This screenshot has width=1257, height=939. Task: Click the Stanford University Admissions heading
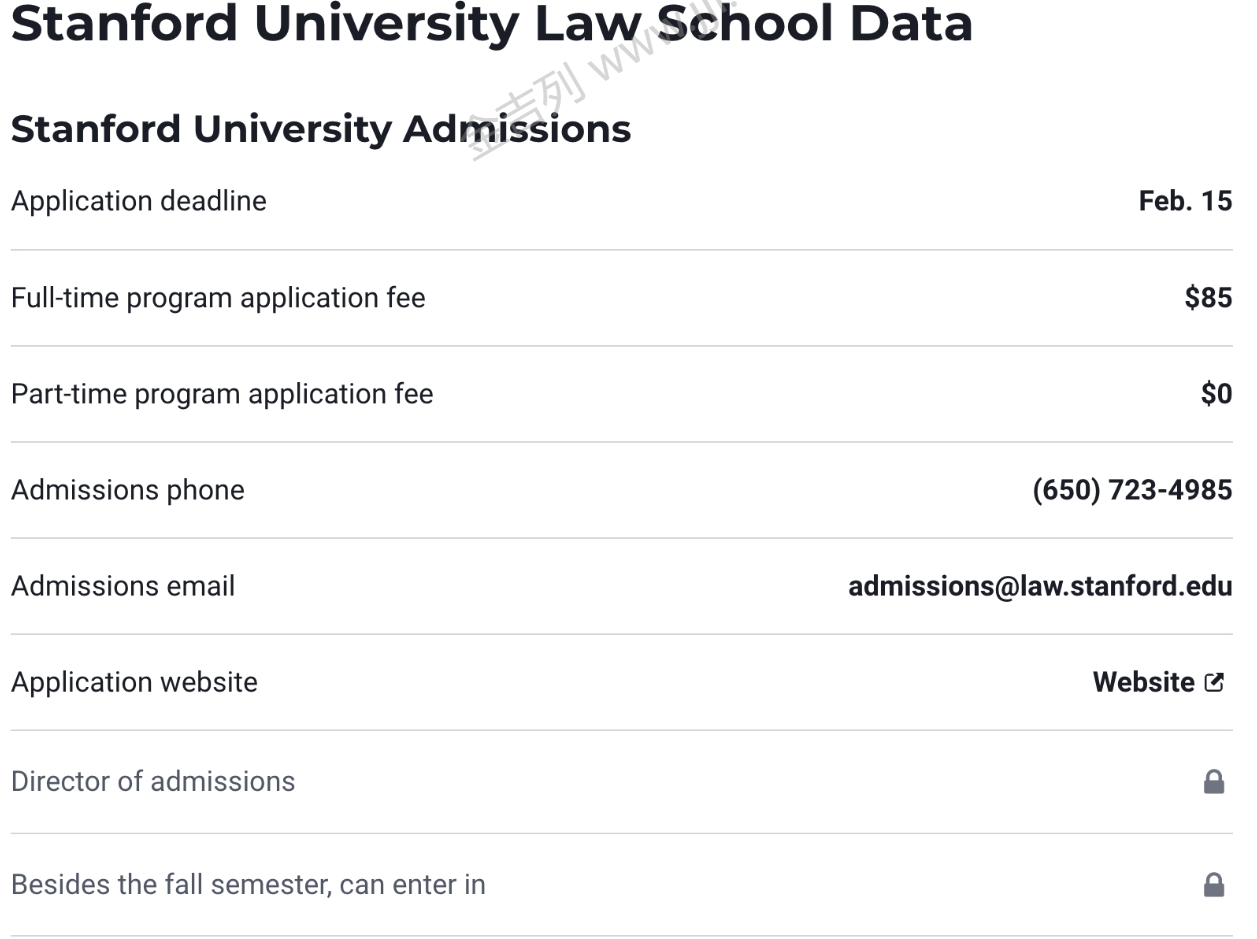click(x=320, y=129)
